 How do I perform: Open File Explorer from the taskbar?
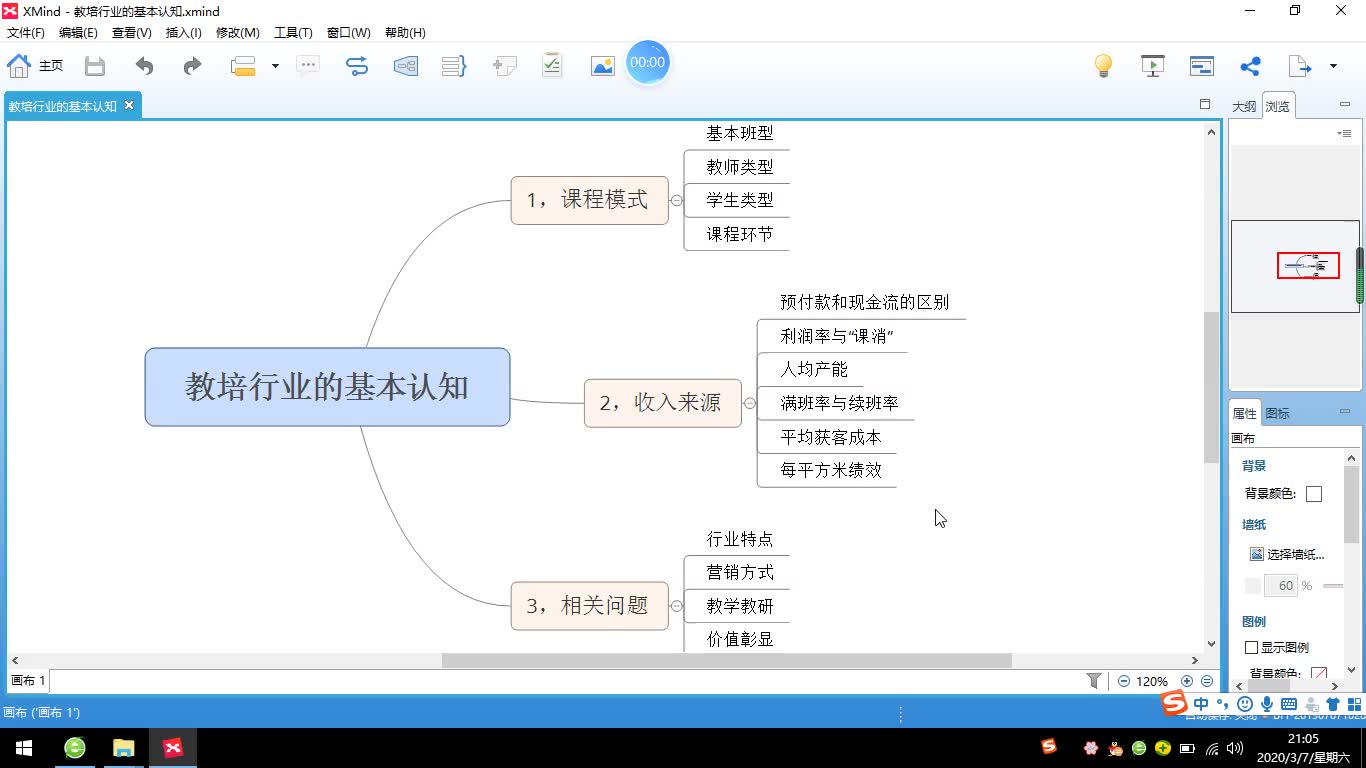pos(123,748)
